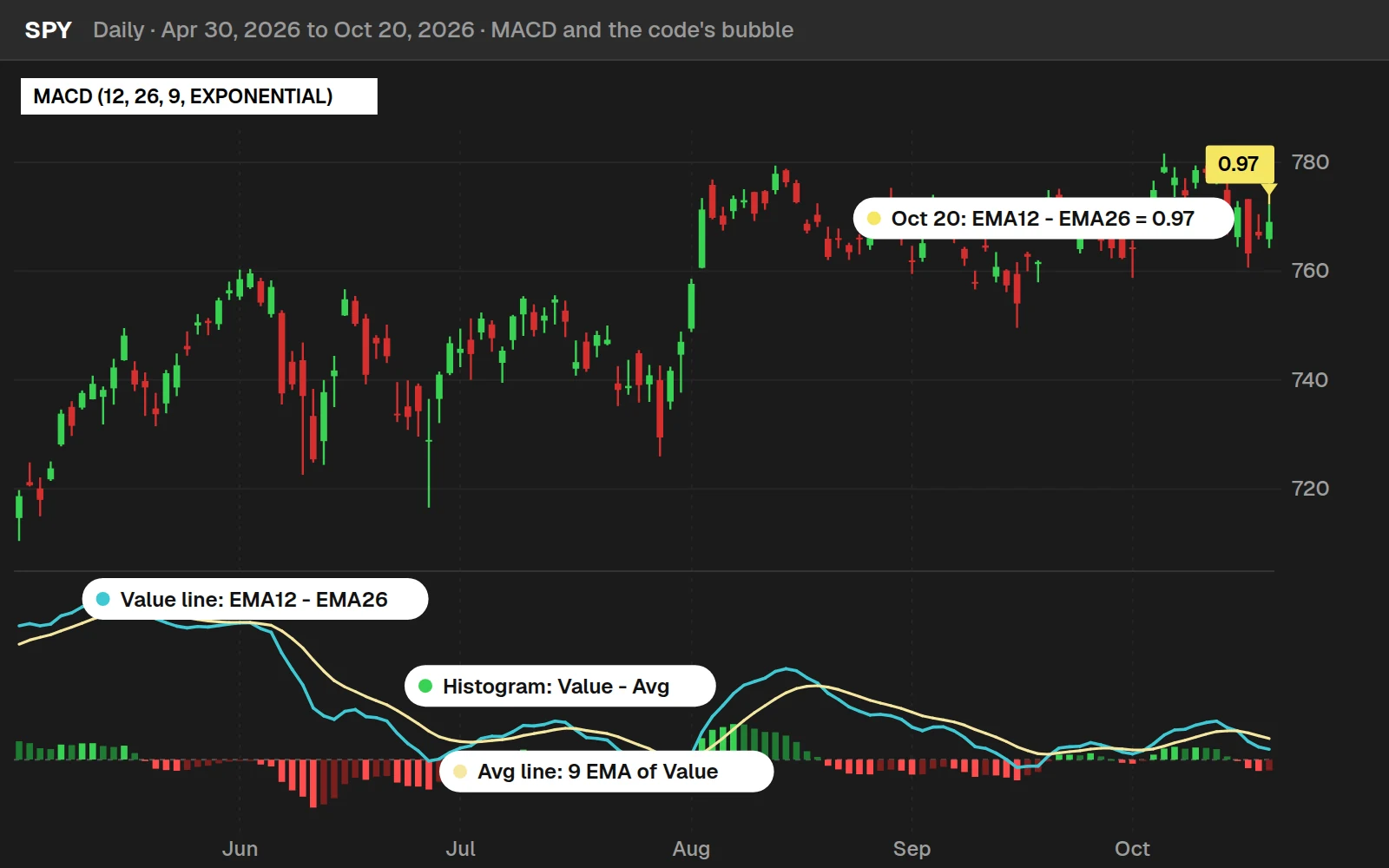Screen dimensions: 1389x868
Task: Click the Value line: EMA12 - EMA26 label
Action: 254,599
